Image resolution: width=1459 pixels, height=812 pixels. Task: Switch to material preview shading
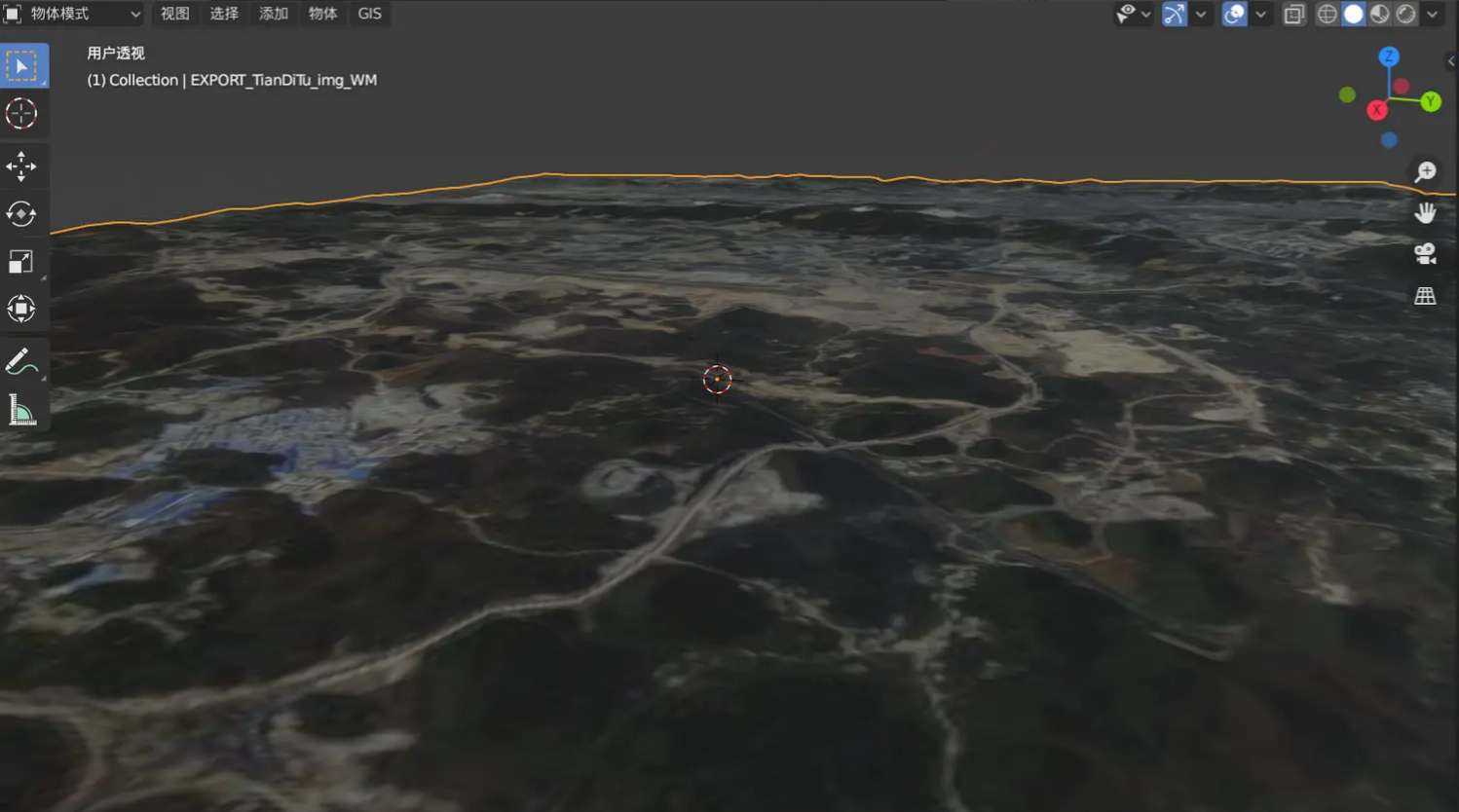pos(1380,14)
